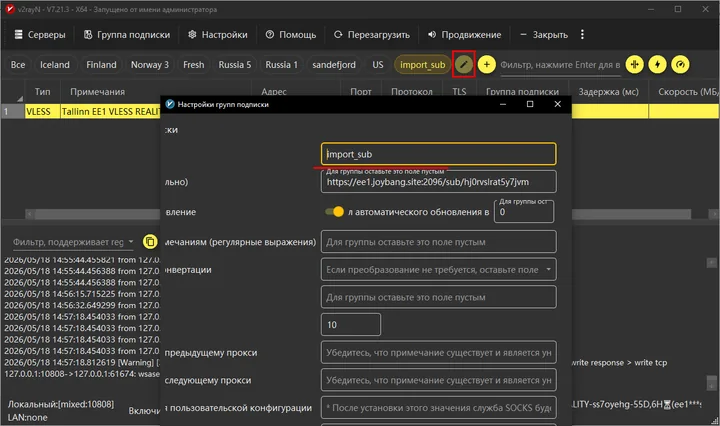The height and width of the screenshot is (426, 720).
Task: Click the yellow plus add-group icon
Action: coord(487,64)
